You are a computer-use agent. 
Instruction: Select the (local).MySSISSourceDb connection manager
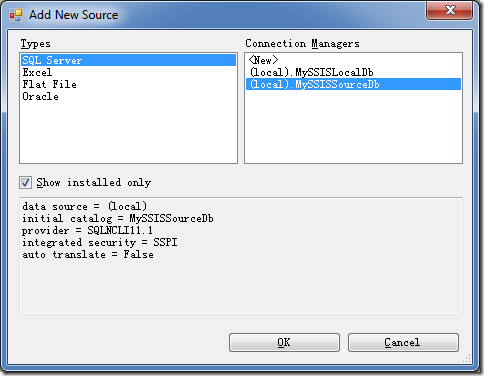[353, 84]
